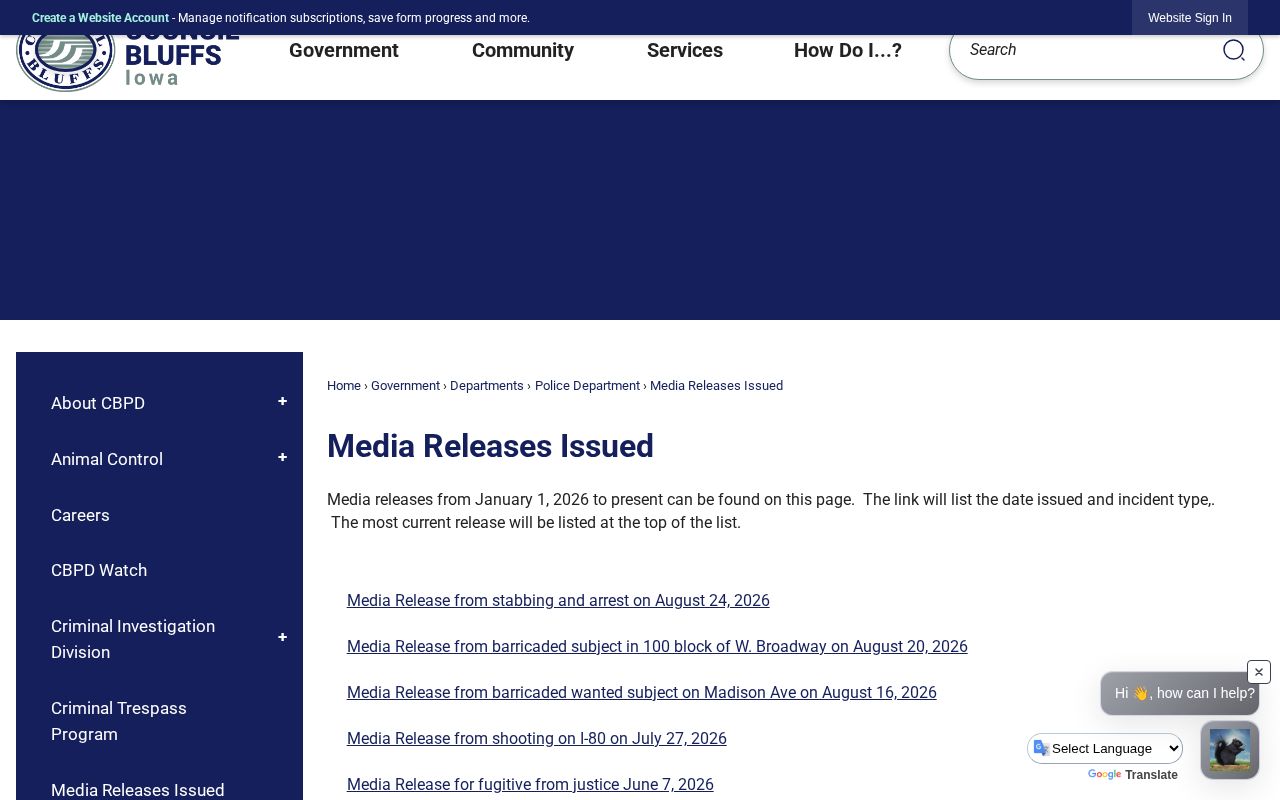Expand the Animal Control submenu
This screenshot has height=800, width=1280.
(x=282, y=458)
